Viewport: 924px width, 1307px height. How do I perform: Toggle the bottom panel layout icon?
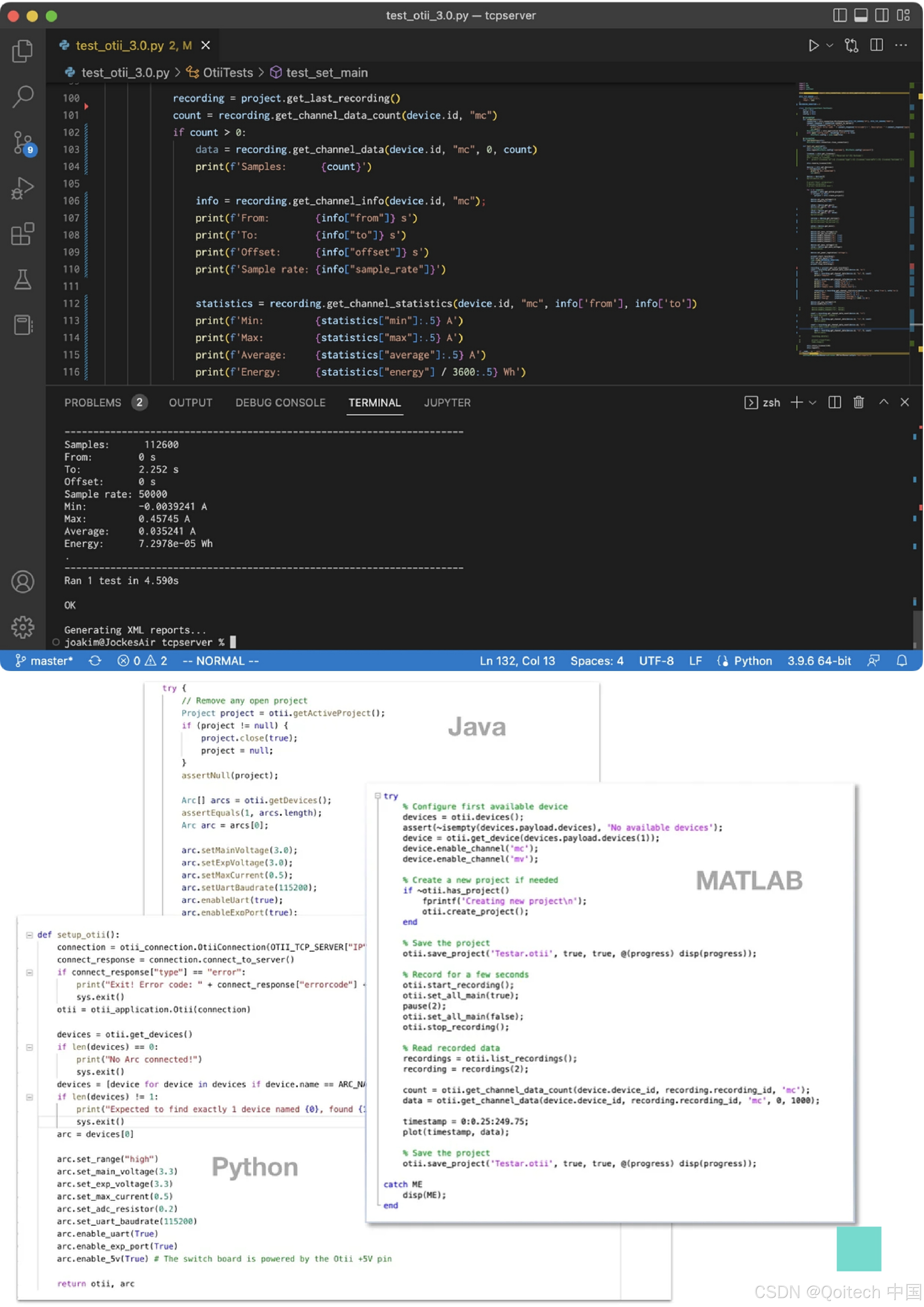click(x=861, y=15)
